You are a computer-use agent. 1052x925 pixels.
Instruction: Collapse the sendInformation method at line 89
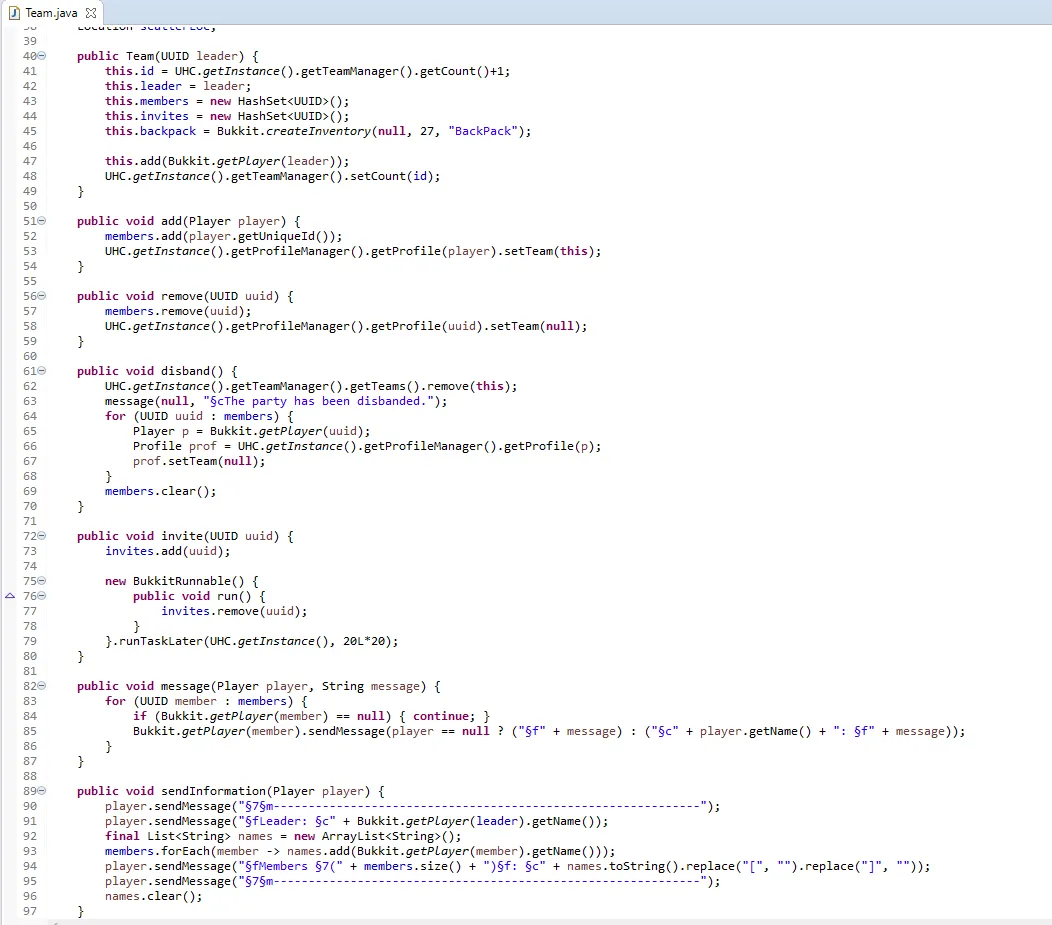42,791
